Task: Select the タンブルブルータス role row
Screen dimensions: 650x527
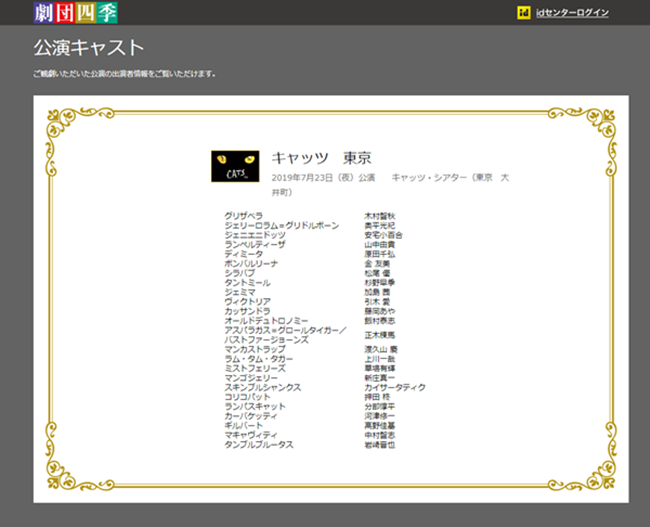Action: (259, 444)
